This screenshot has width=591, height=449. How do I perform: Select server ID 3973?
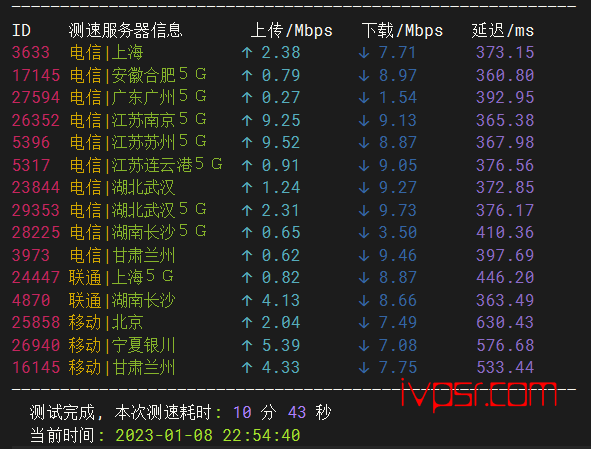31,255
